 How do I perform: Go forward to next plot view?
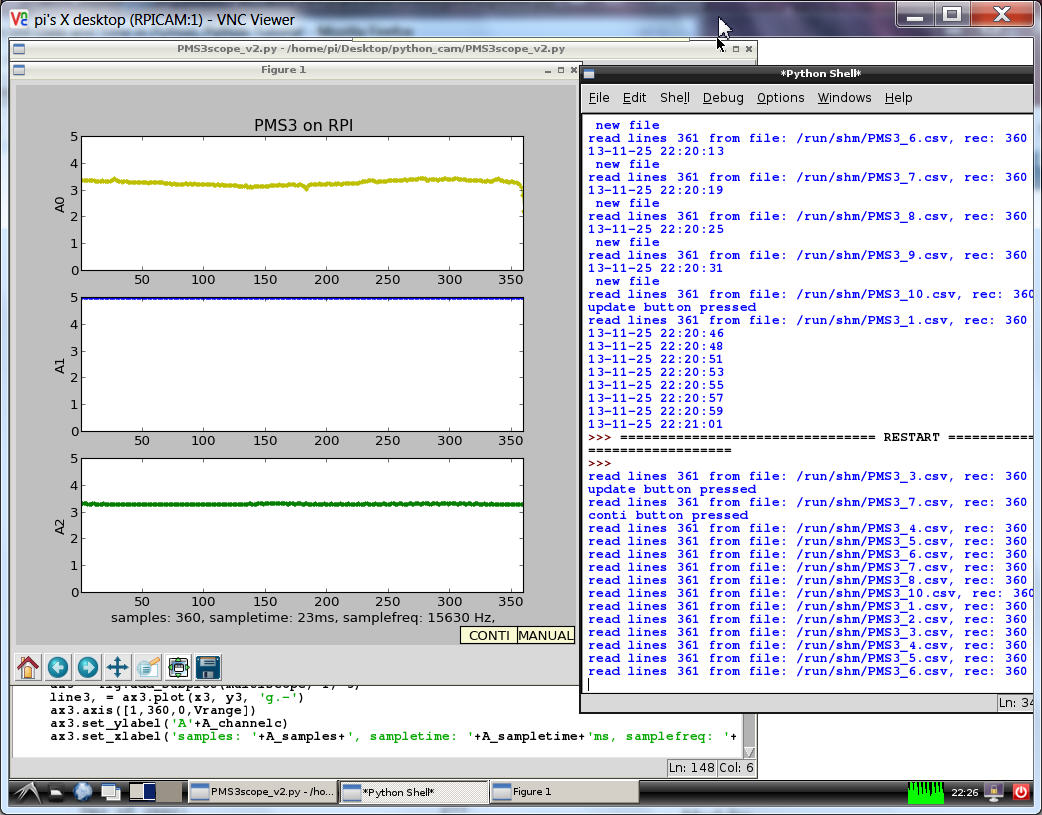coord(88,667)
